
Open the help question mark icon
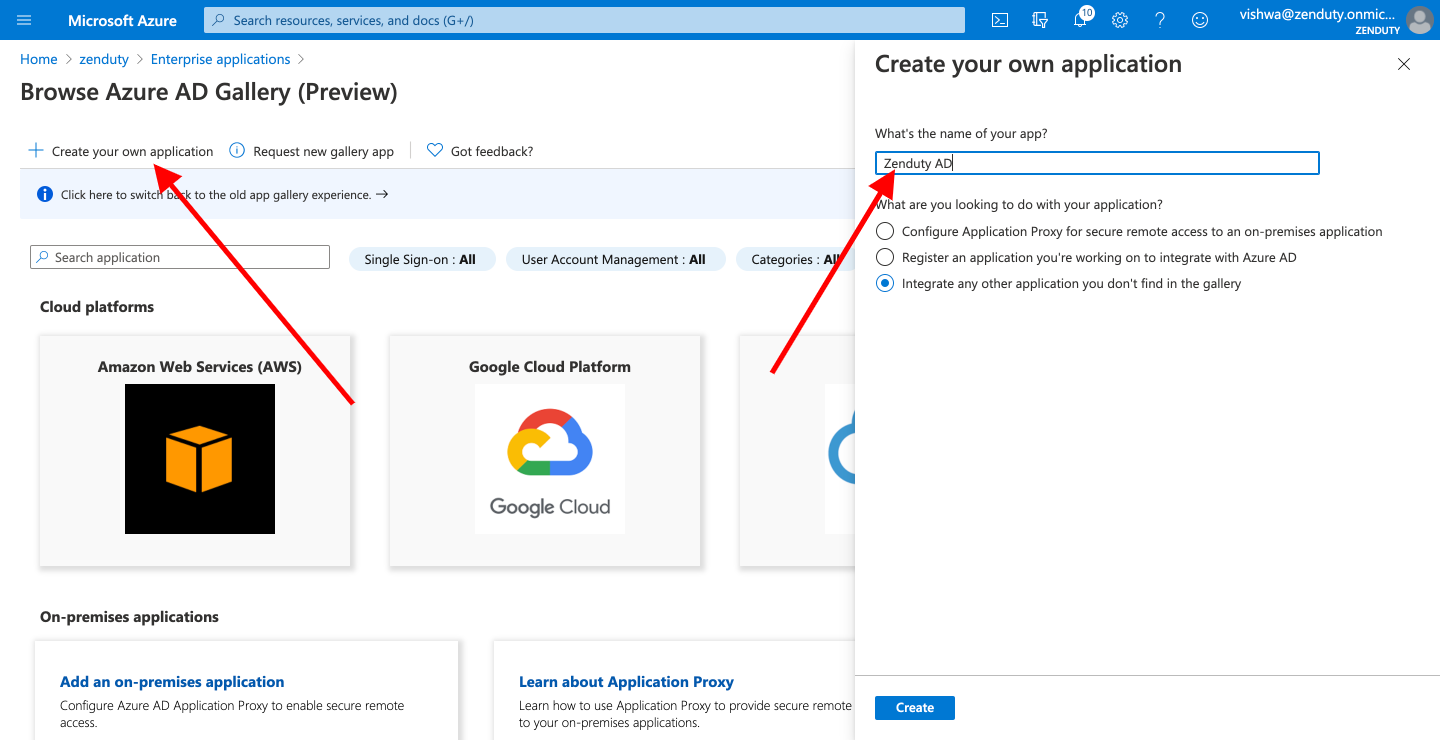[x=1160, y=20]
